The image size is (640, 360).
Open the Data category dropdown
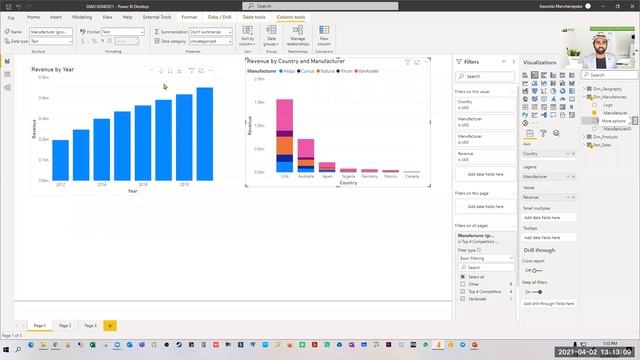point(211,41)
